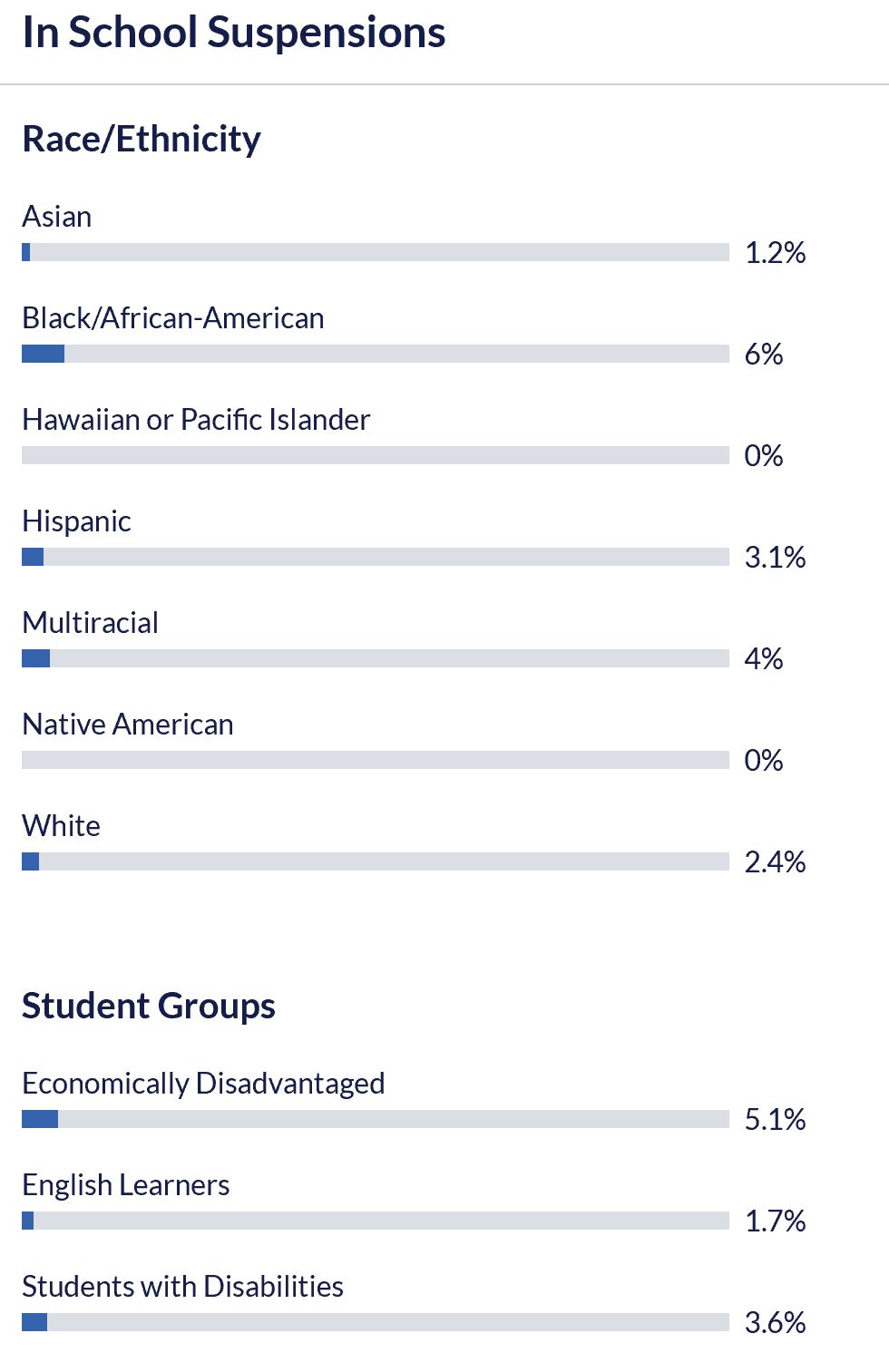Select the Asian suspension rate bar

pyautogui.click(x=376, y=252)
